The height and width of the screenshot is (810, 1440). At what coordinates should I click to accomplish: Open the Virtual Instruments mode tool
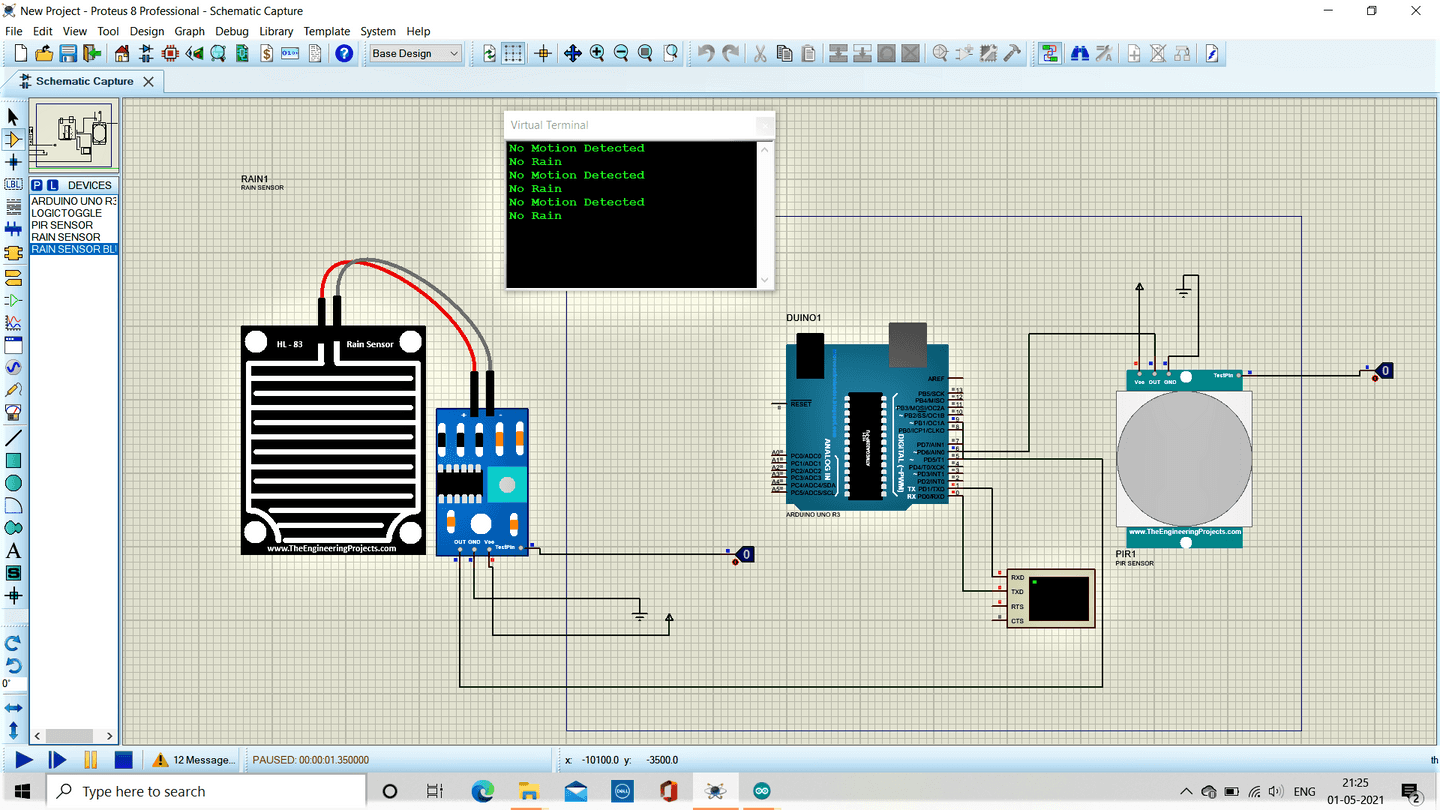(x=13, y=412)
